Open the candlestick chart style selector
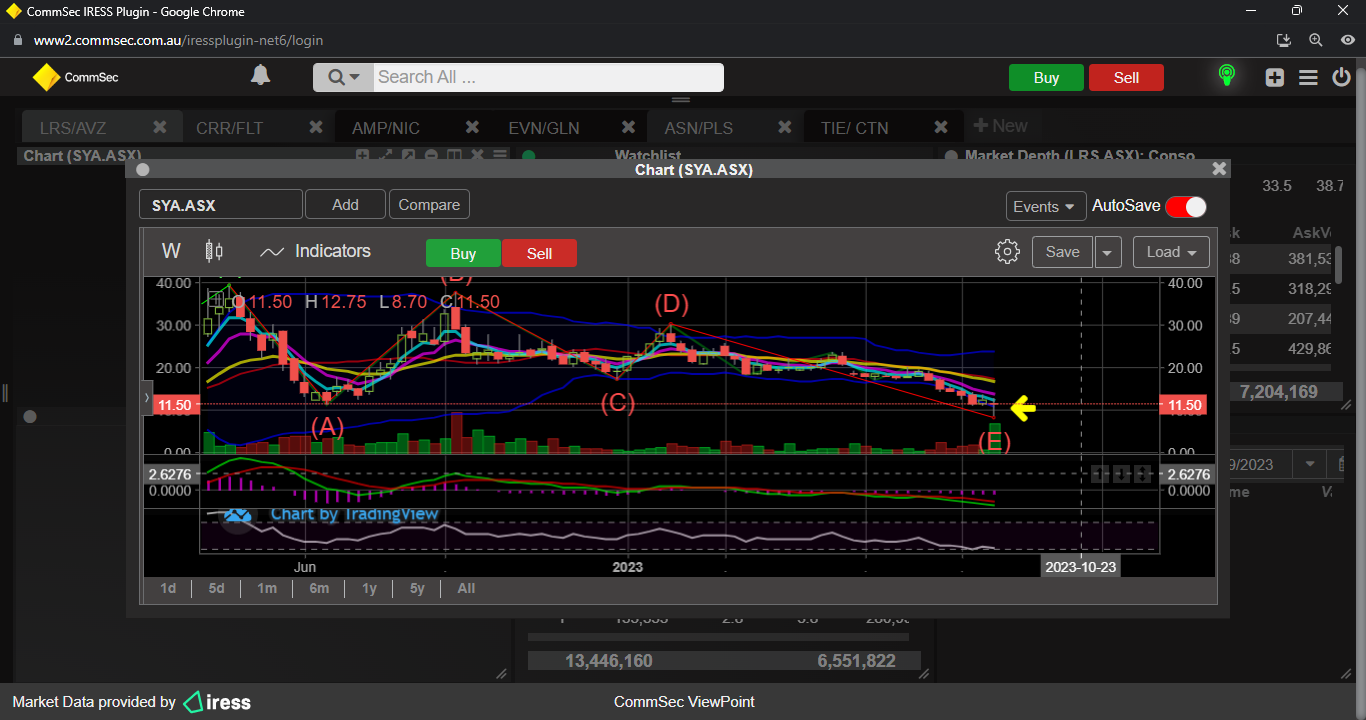The image size is (1366, 720). click(x=214, y=251)
